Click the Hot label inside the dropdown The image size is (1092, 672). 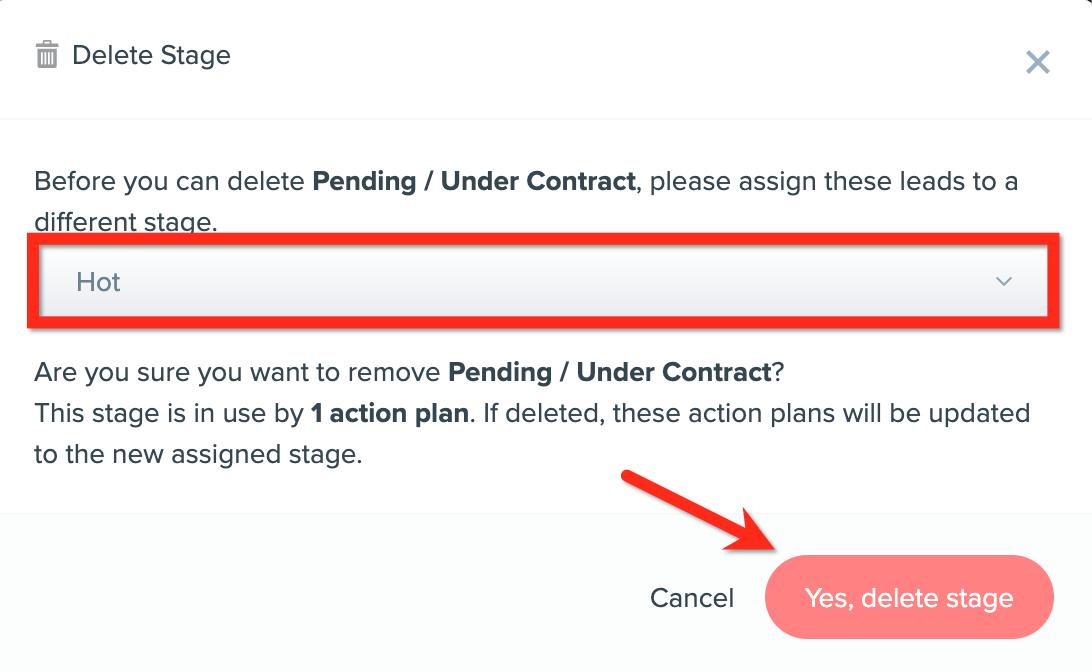pyautogui.click(x=98, y=282)
